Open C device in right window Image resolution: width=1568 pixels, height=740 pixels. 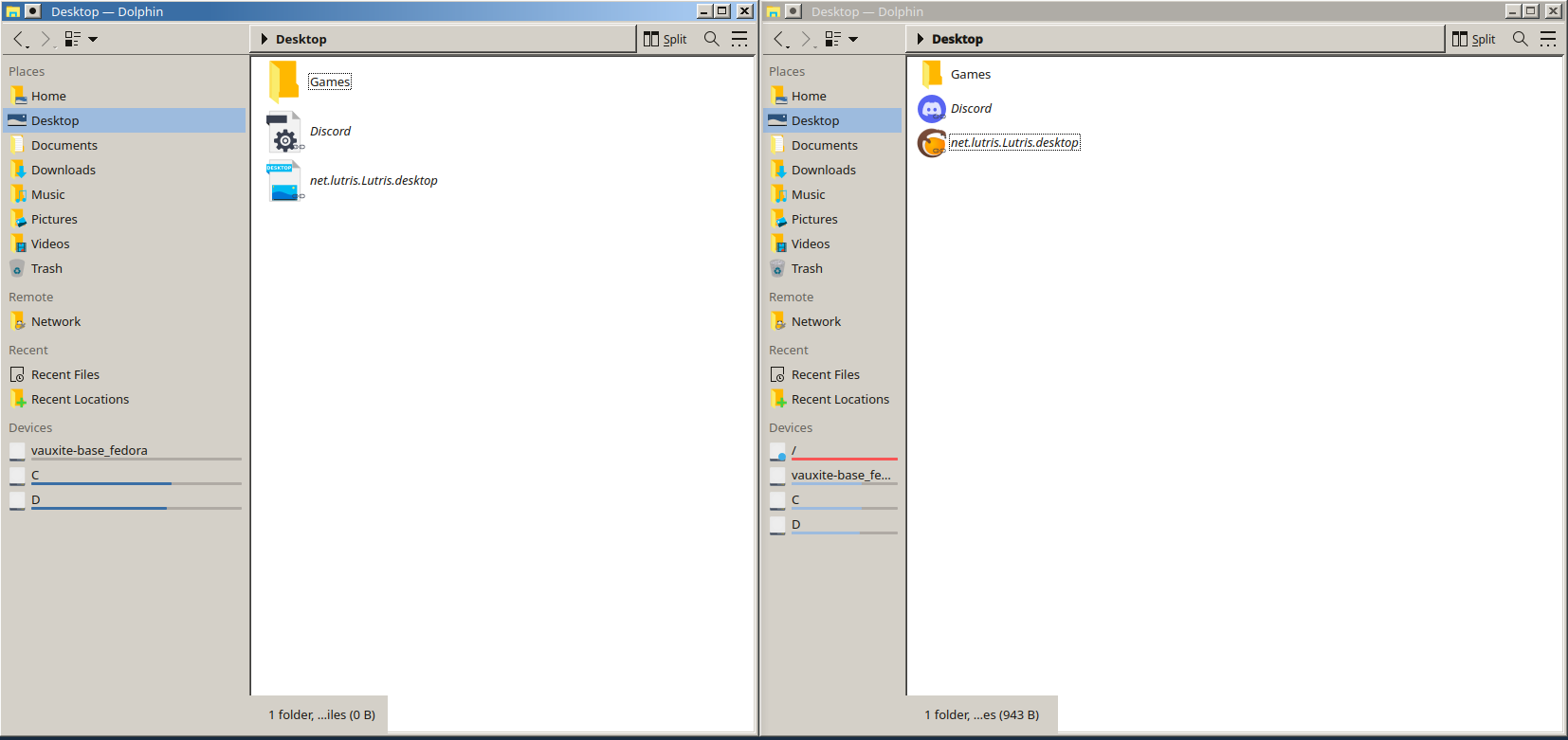click(x=833, y=500)
